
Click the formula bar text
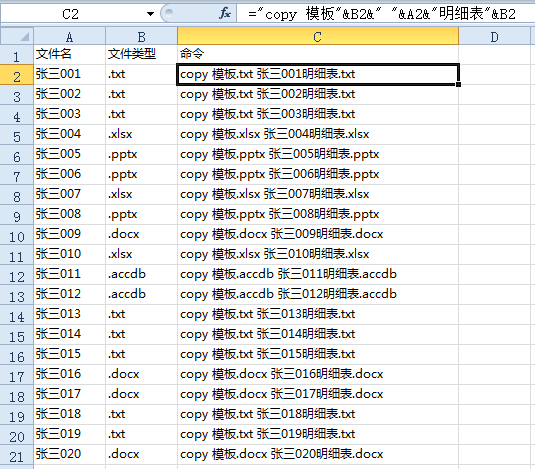coord(382,14)
